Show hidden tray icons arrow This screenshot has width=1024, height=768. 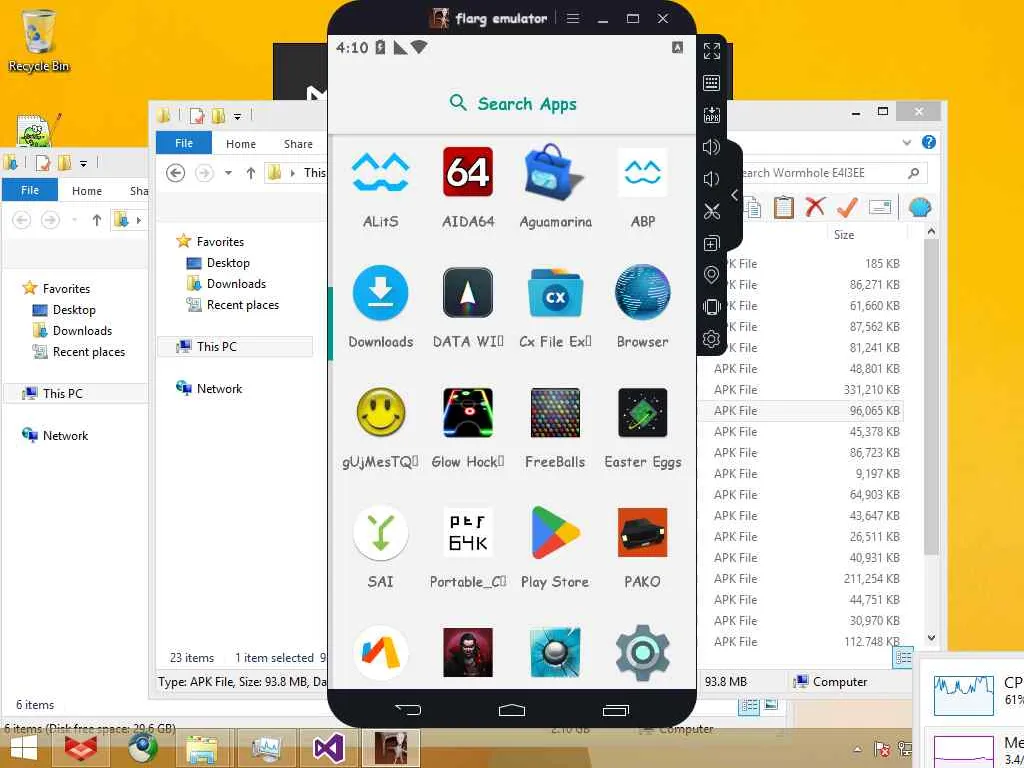pyautogui.click(x=857, y=749)
